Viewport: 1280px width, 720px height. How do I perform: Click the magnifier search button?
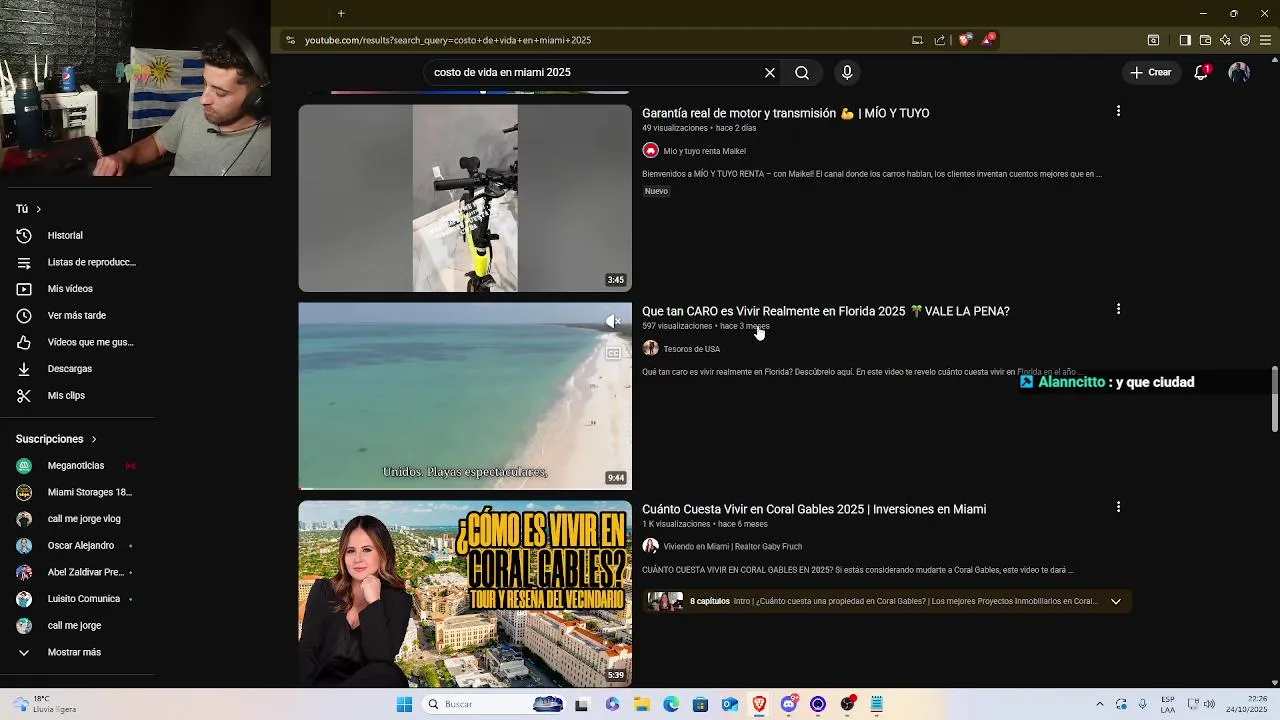802,73
